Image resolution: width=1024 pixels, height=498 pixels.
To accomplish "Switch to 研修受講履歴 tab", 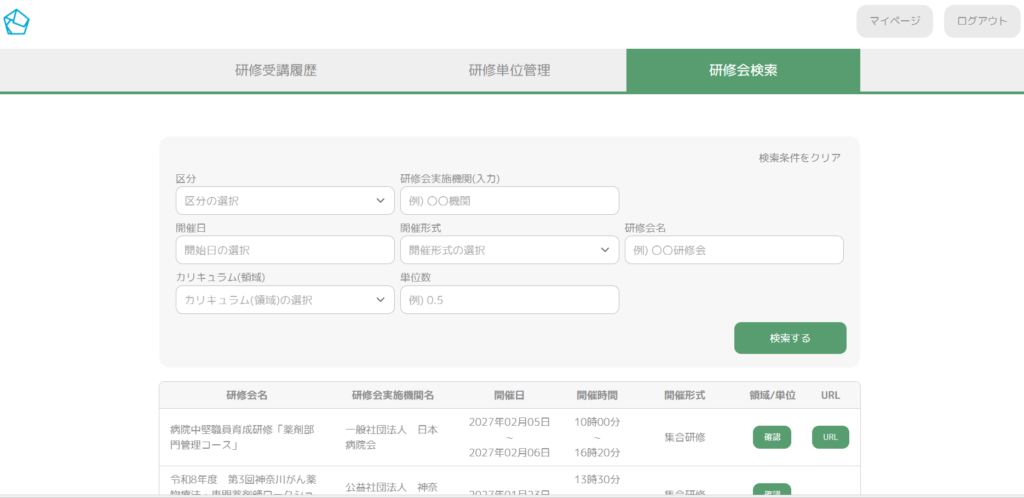I will click(x=276, y=70).
